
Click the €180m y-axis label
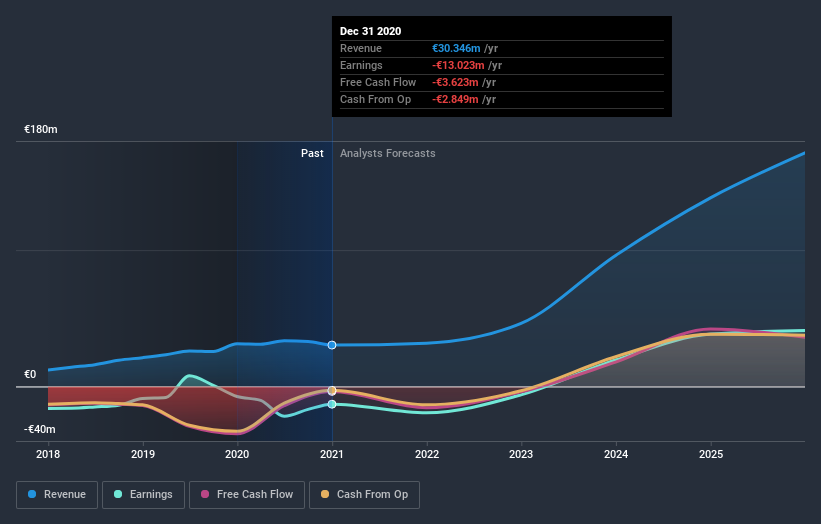point(41,129)
